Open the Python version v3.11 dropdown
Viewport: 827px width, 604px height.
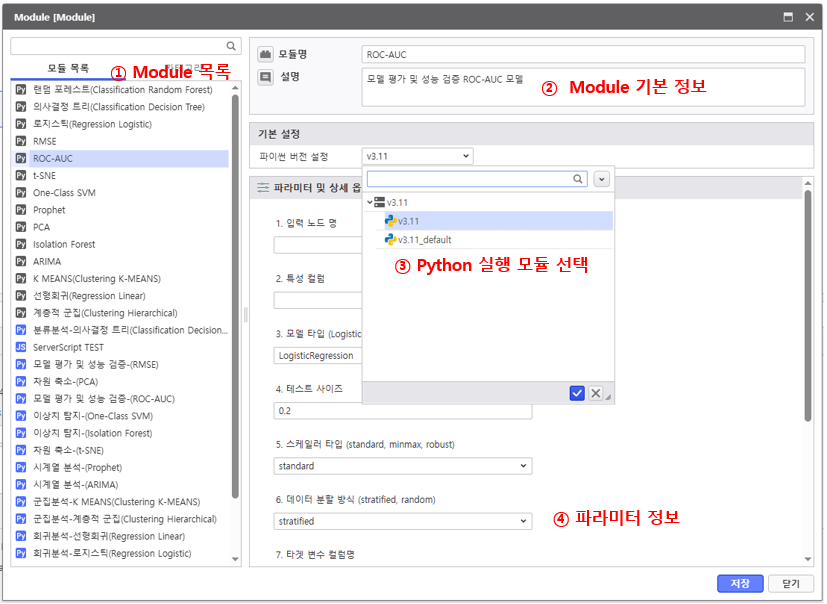[x=417, y=156]
